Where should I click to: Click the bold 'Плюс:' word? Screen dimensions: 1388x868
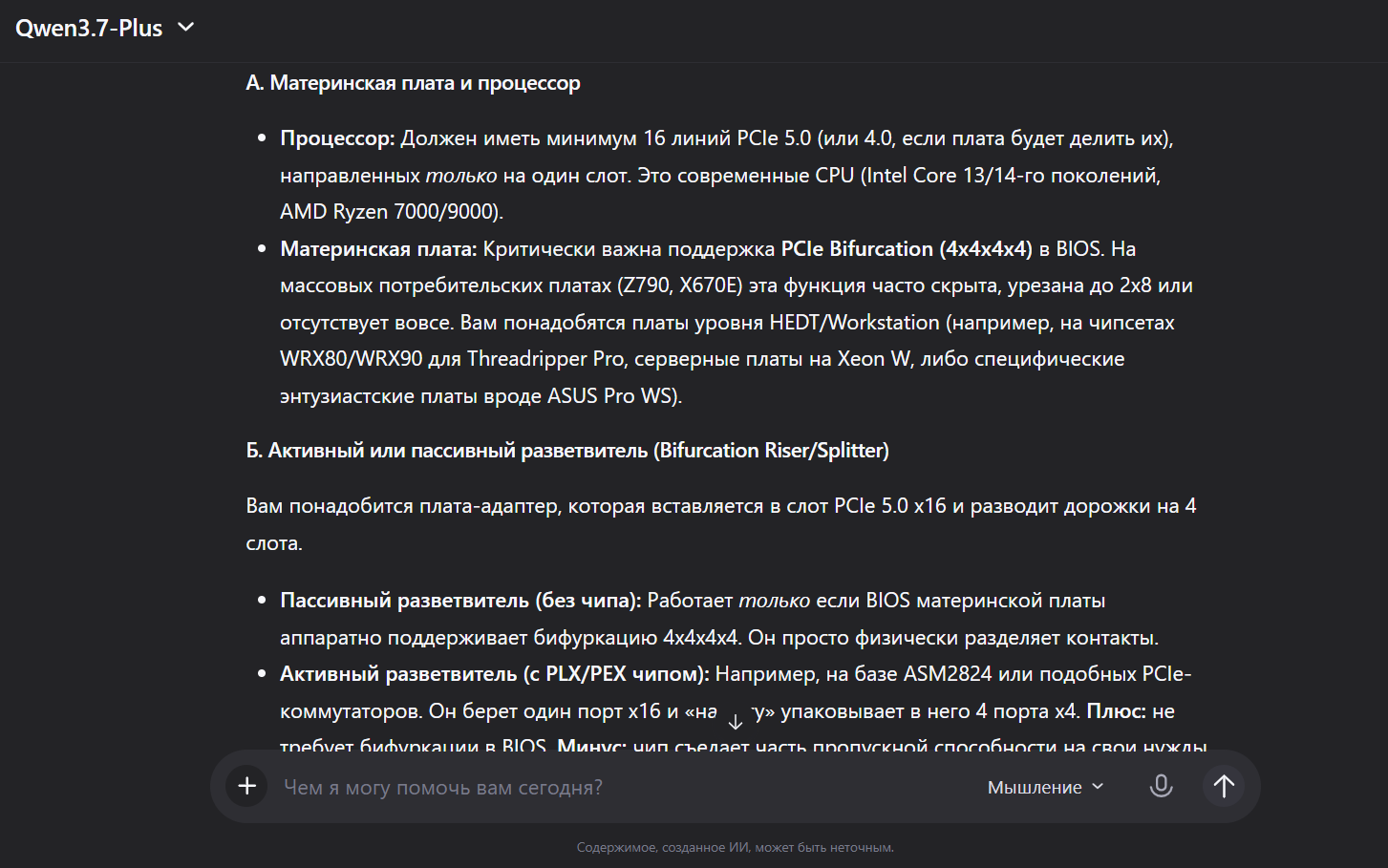click(x=1116, y=711)
